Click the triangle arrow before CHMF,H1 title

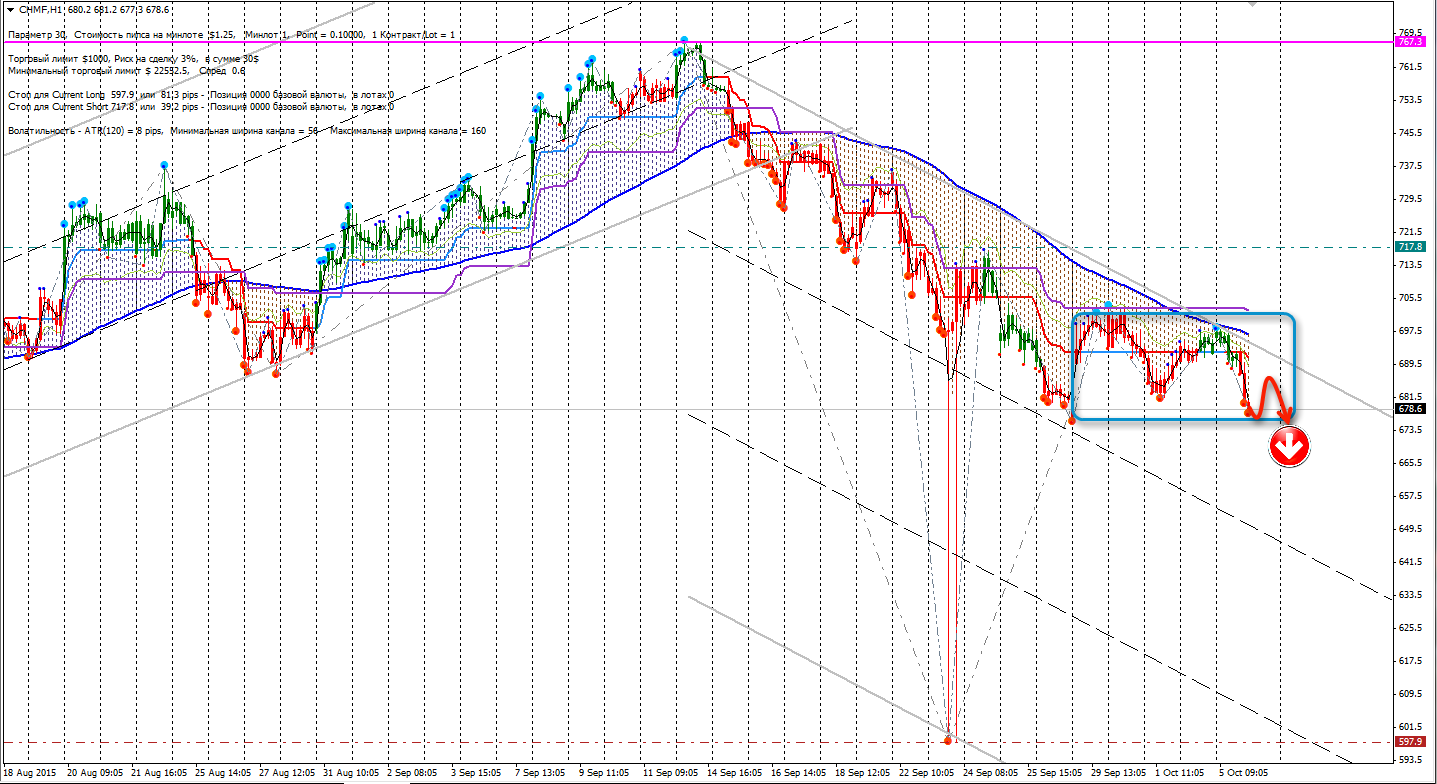(8, 10)
